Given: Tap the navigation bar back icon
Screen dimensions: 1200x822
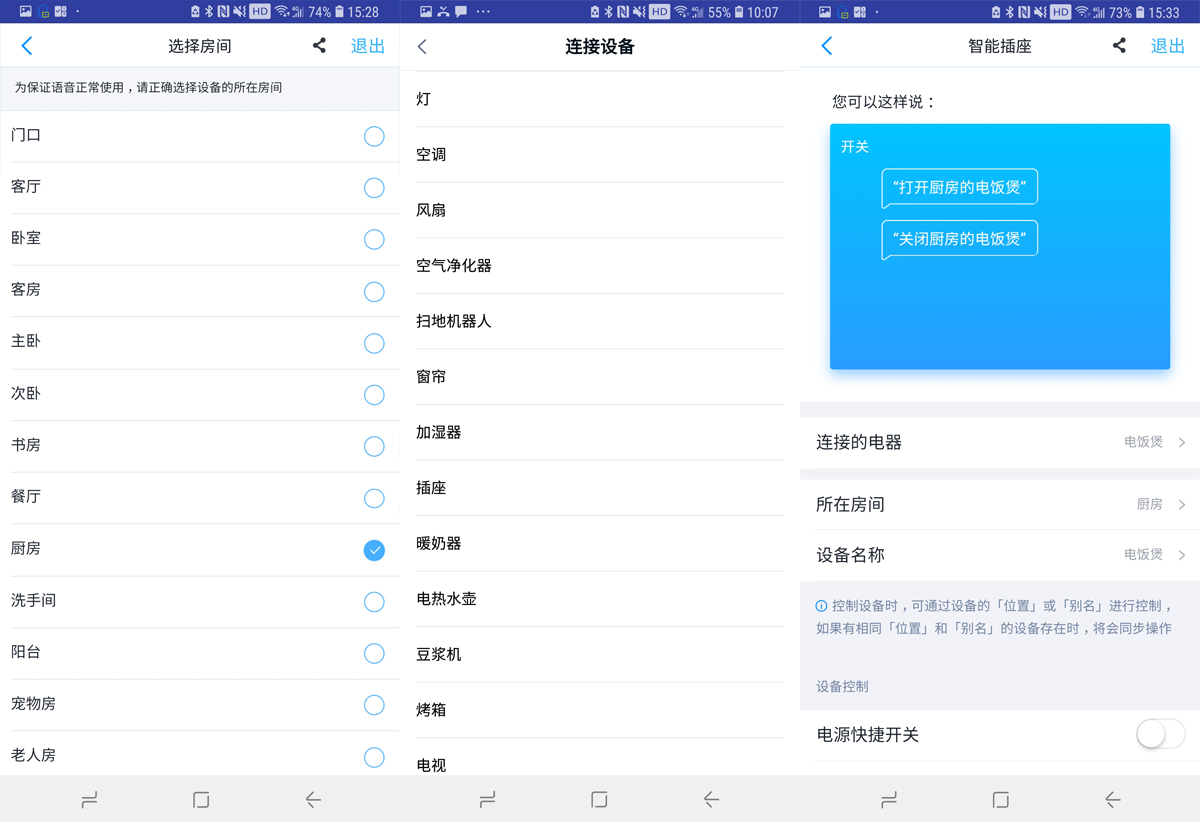Looking at the screenshot, I should (x=311, y=800).
